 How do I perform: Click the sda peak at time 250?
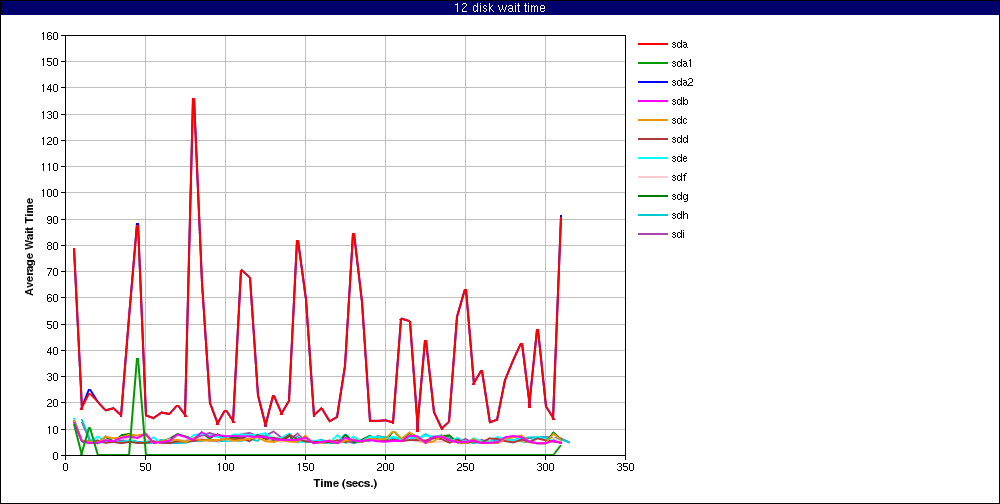[466, 290]
